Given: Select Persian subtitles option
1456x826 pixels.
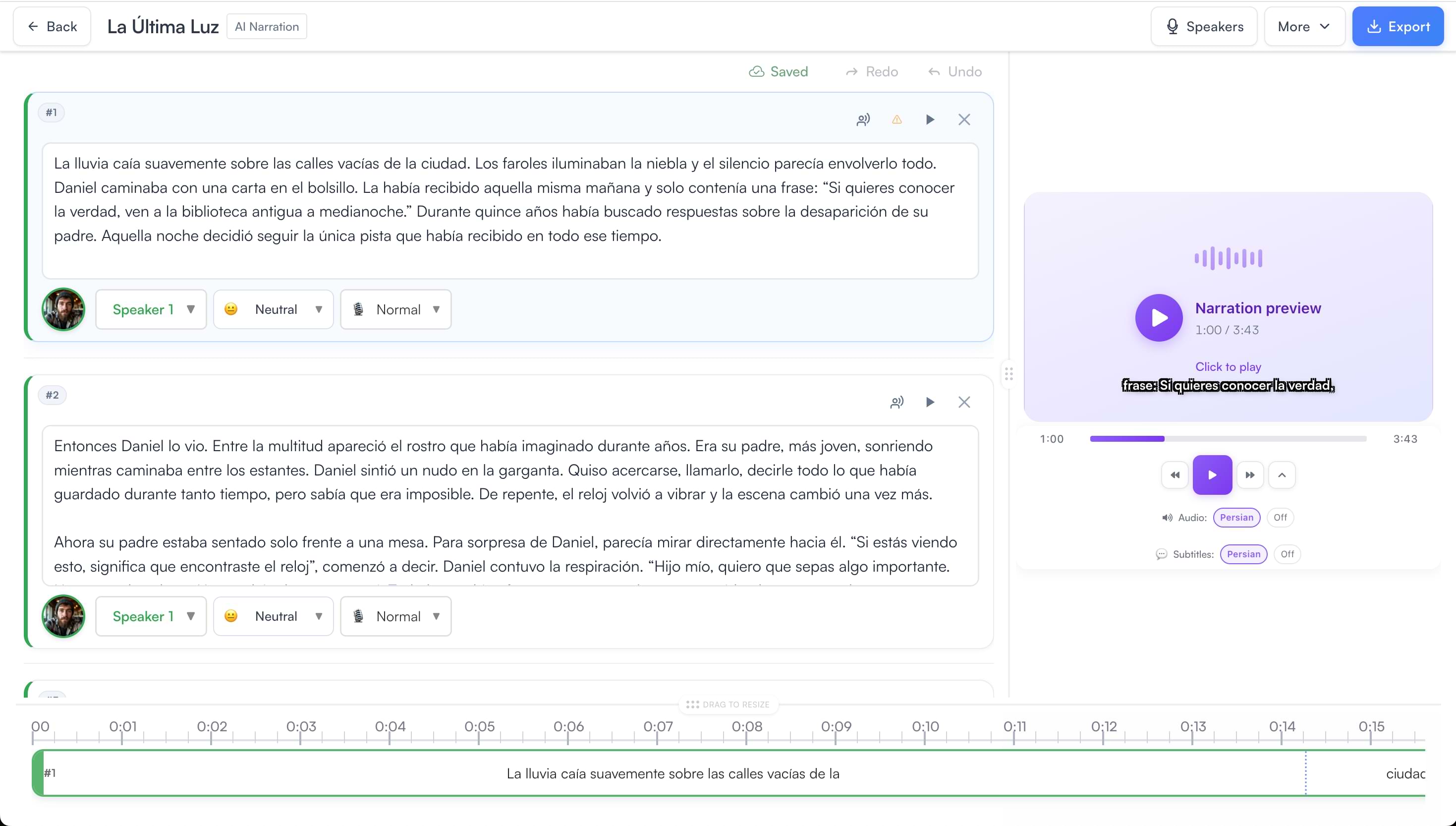Looking at the screenshot, I should pyautogui.click(x=1243, y=554).
